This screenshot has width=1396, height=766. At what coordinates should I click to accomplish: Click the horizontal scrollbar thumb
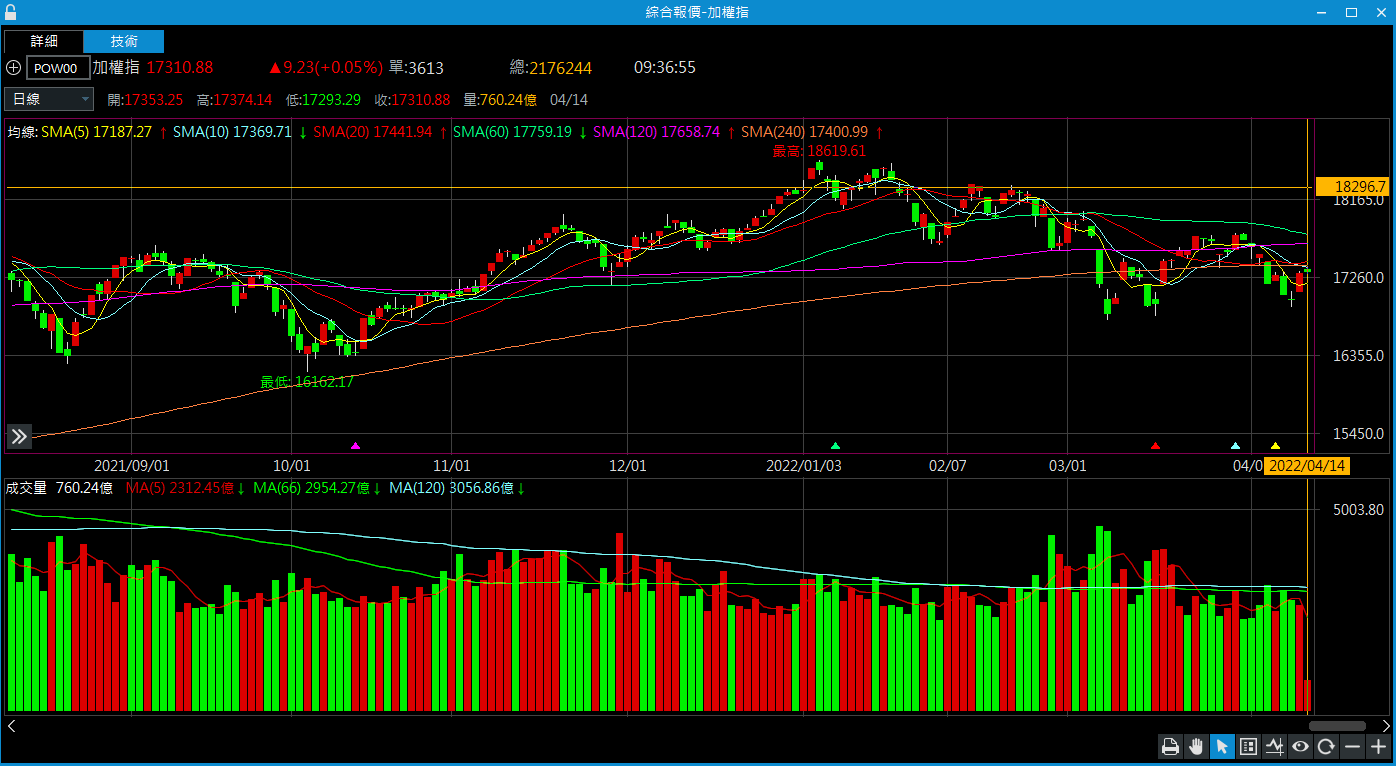(x=1337, y=726)
